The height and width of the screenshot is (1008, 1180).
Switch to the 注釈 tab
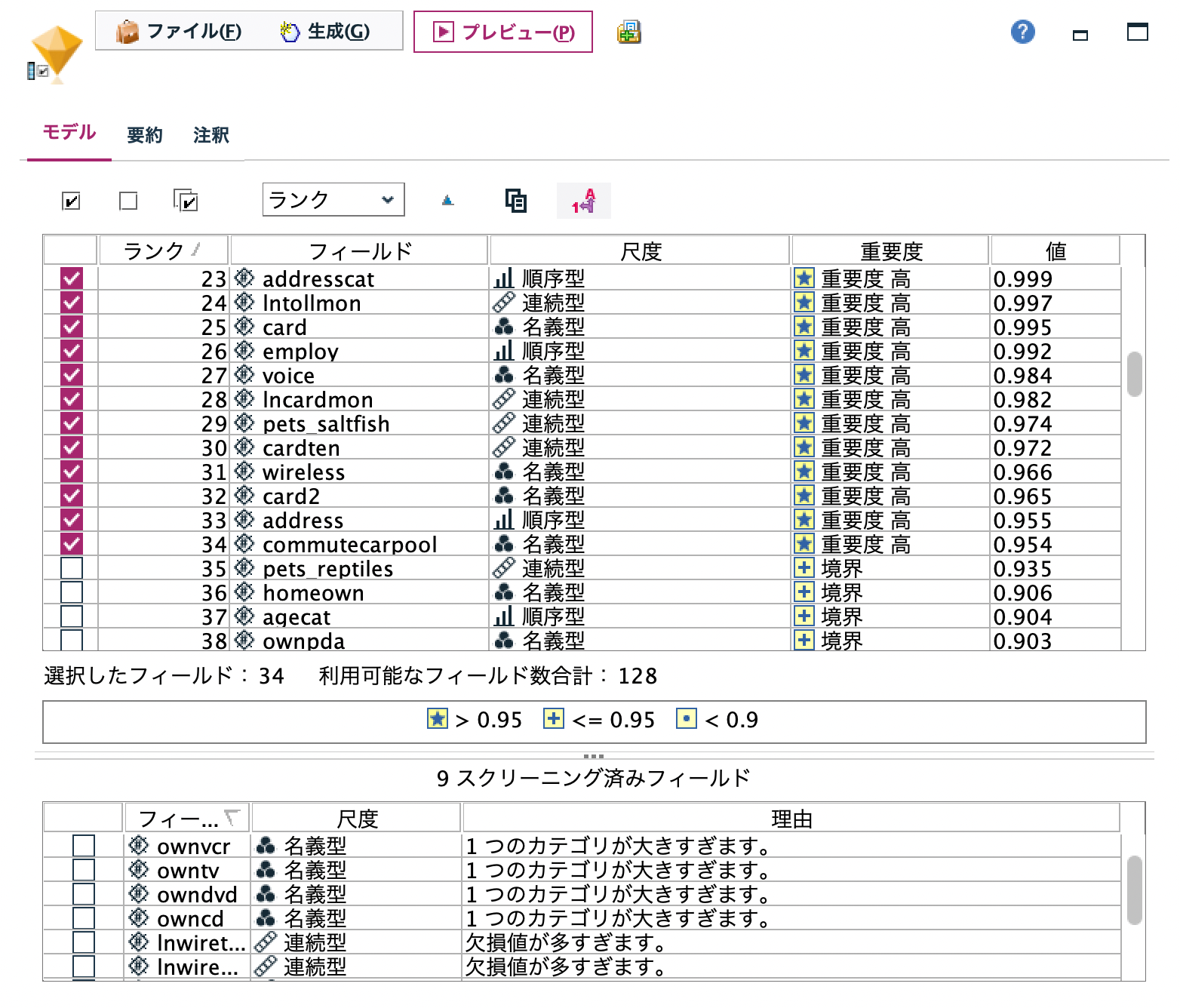pos(210,134)
